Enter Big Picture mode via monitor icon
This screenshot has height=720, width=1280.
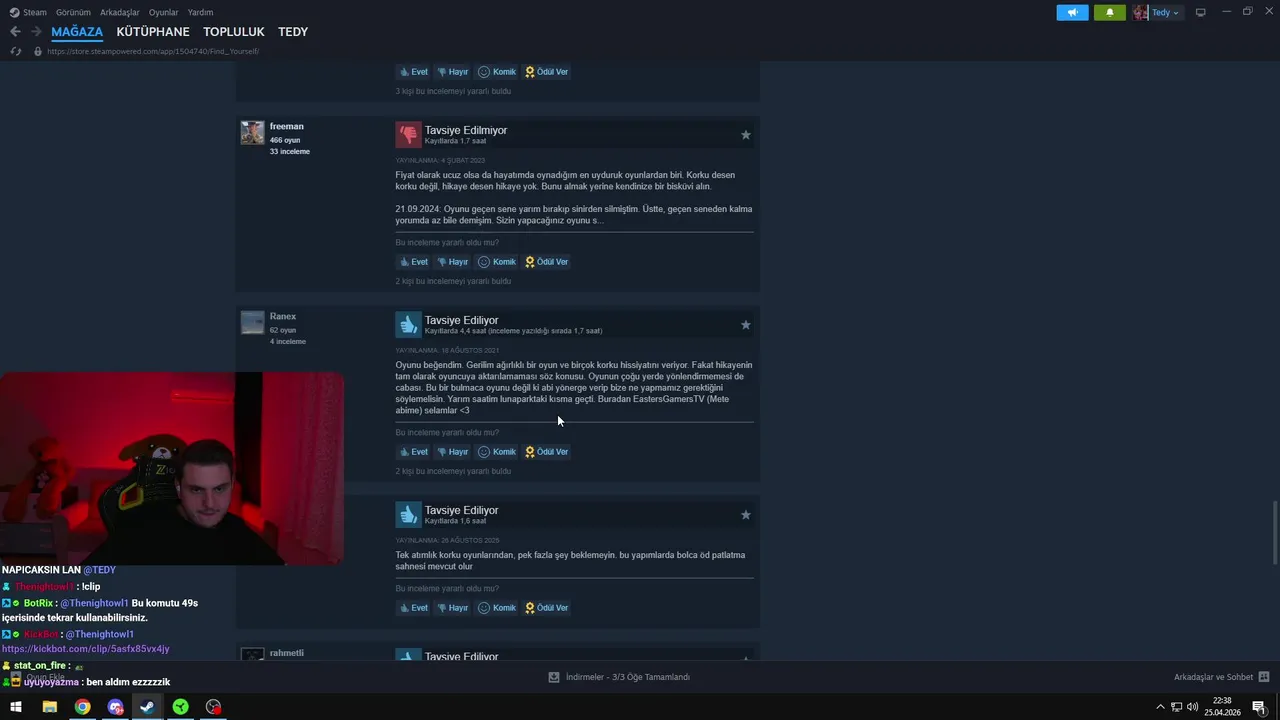(1201, 12)
